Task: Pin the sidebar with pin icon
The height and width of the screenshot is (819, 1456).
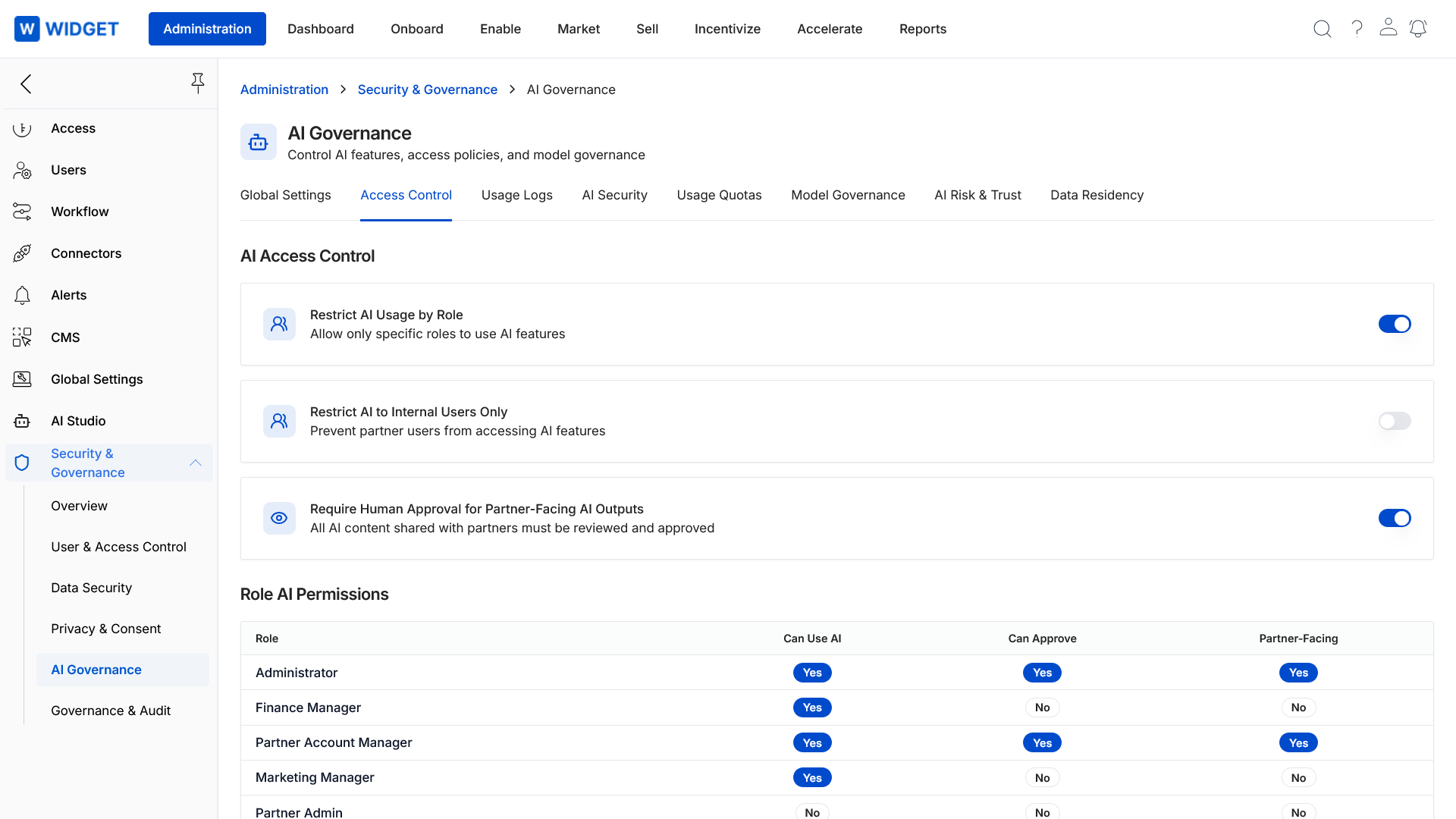Action: click(x=198, y=83)
